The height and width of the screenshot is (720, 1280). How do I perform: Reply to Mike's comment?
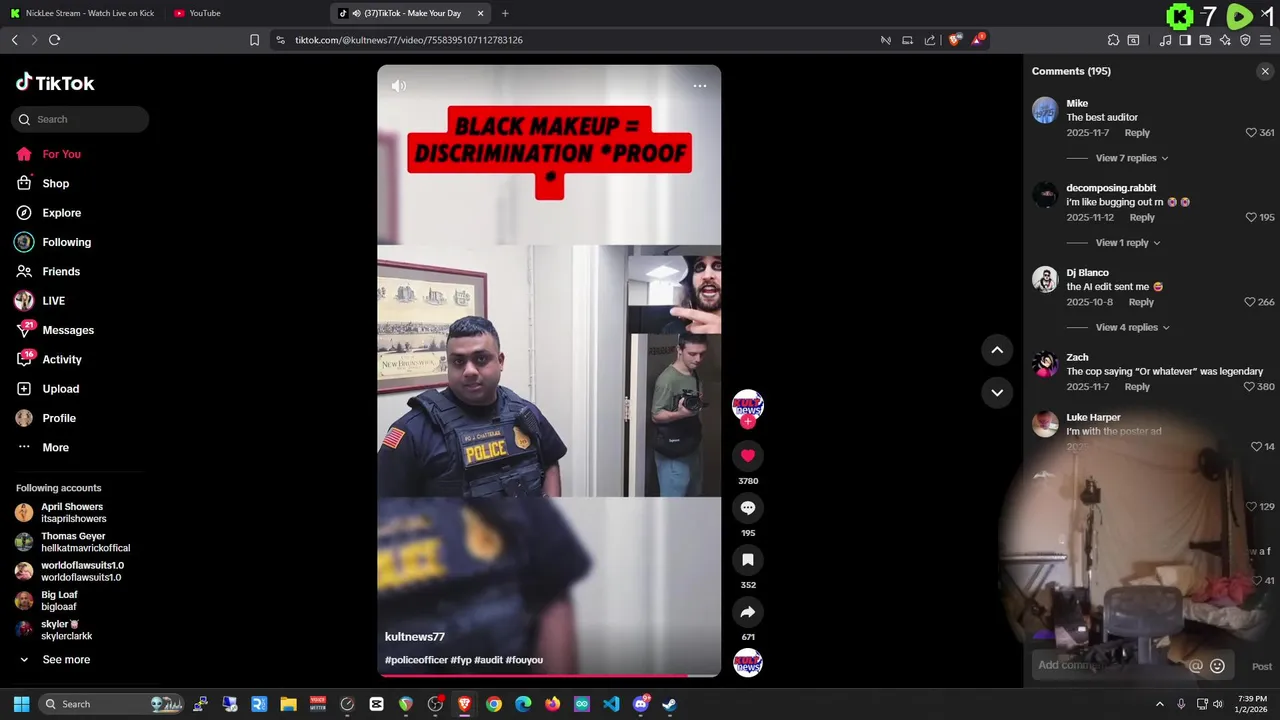click(x=1137, y=133)
